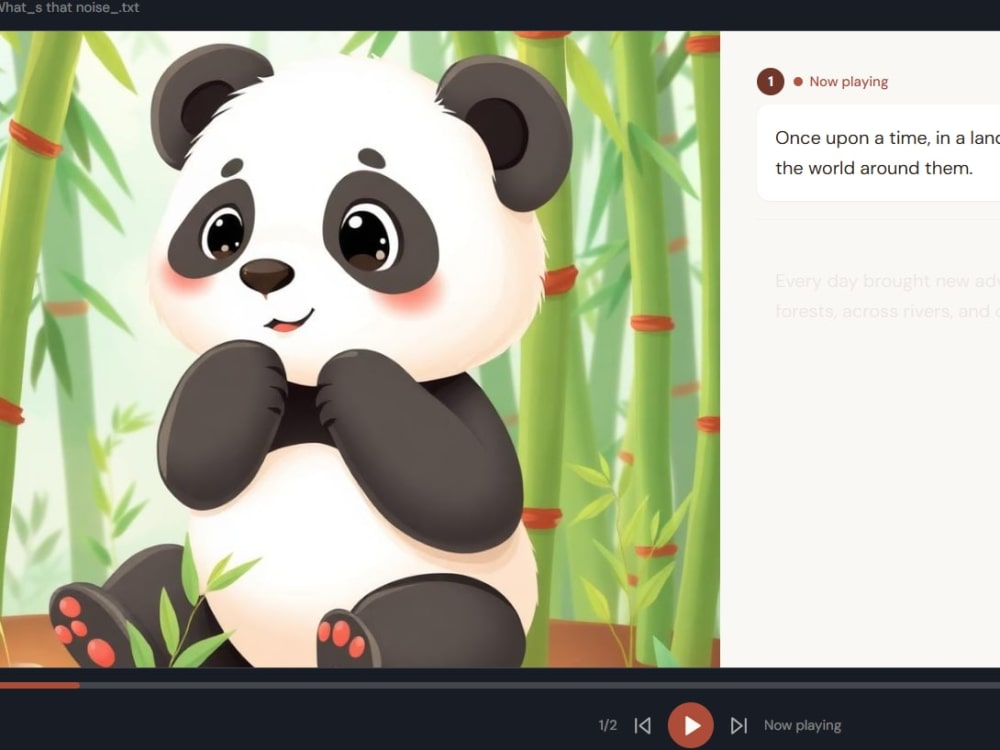
Task: Select the faded 'Every day brought new' paragraph
Action: pyautogui.click(x=887, y=296)
